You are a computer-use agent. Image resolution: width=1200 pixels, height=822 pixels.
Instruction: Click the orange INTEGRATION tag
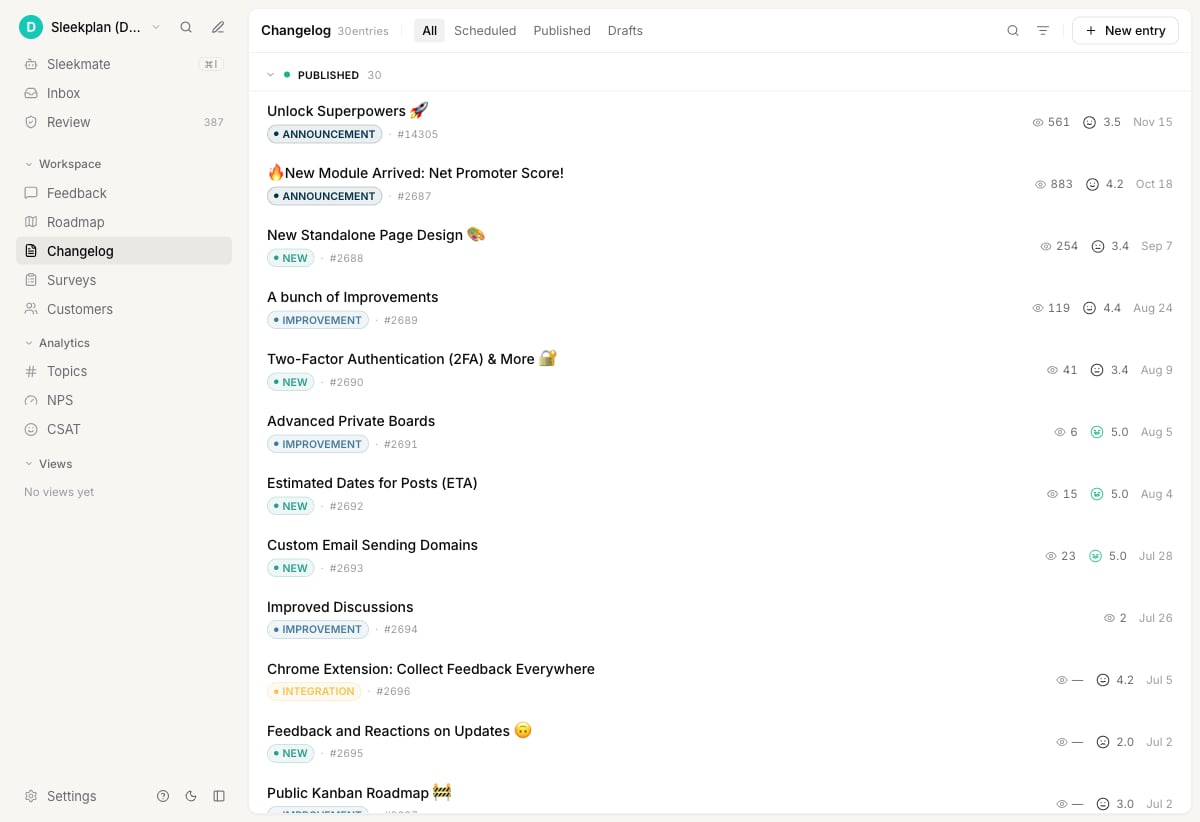[x=314, y=691]
